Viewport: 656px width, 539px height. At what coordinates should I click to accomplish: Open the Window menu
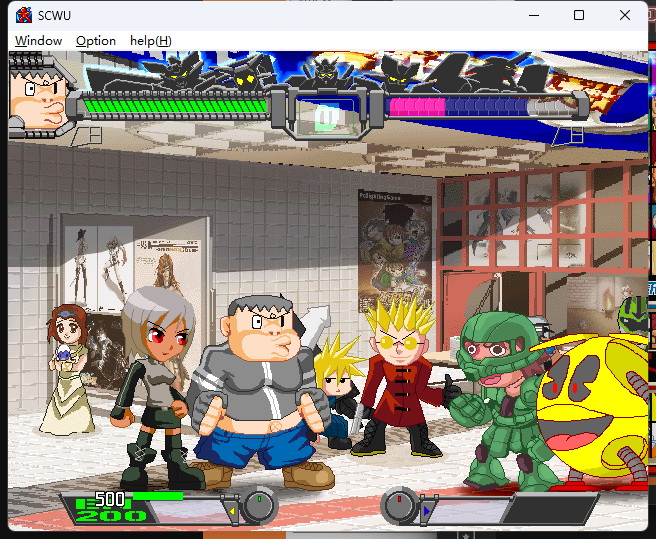tap(38, 41)
